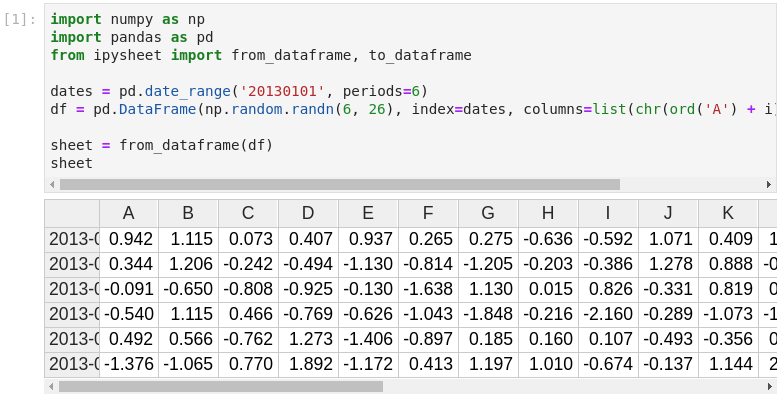Select column header E
The height and width of the screenshot is (397, 779).
click(x=368, y=213)
